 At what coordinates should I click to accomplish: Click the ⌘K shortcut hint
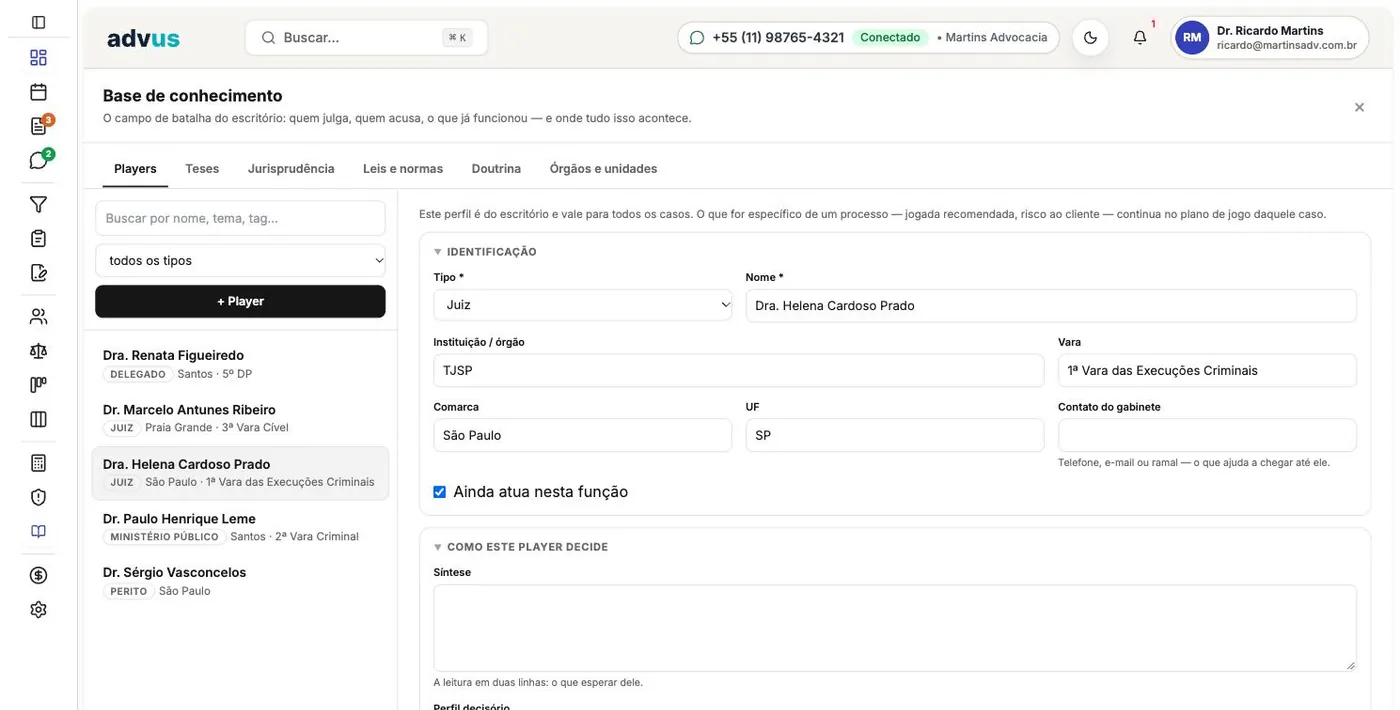[457, 38]
